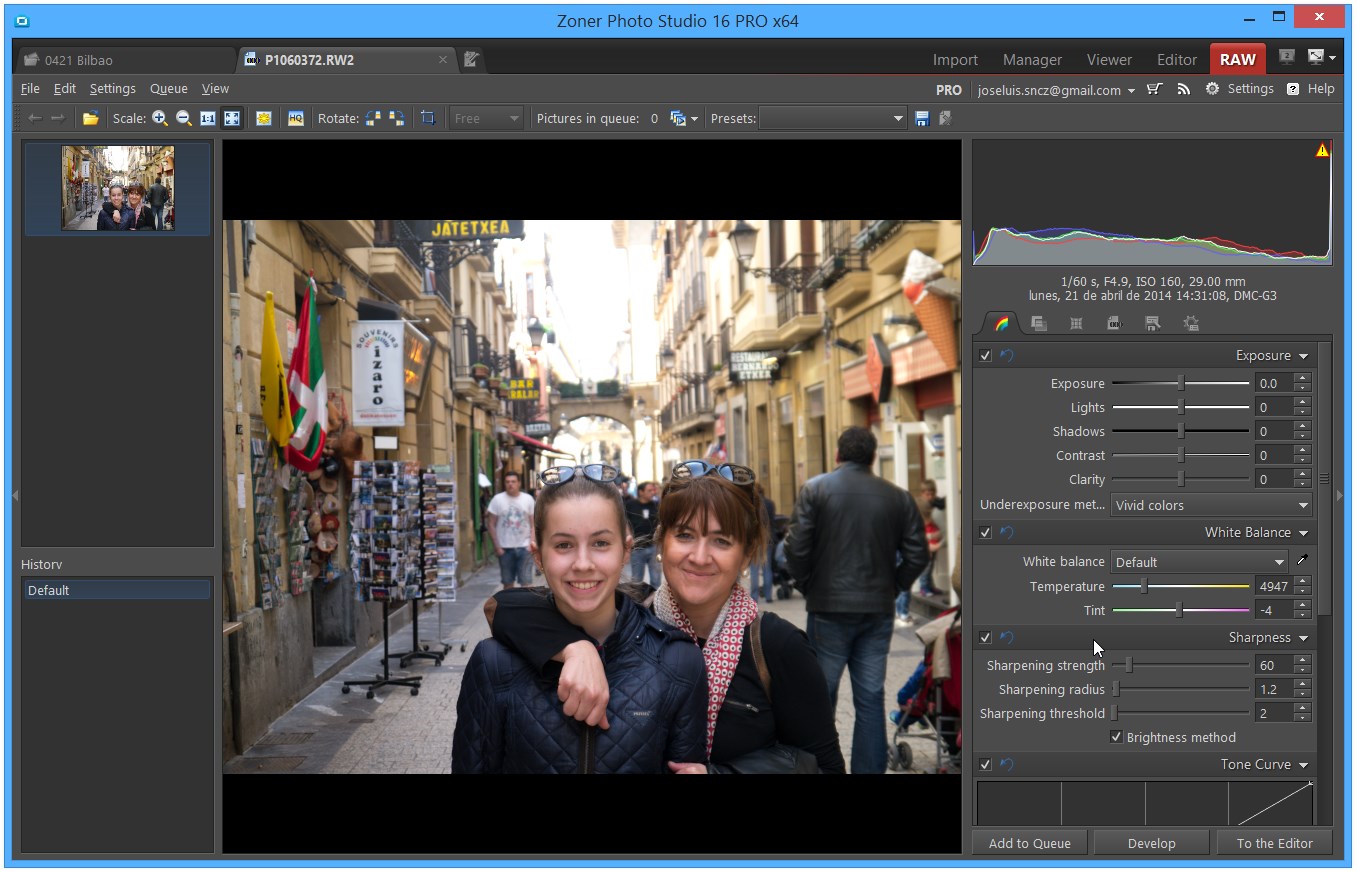This screenshot has width=1357, height=872.
Task: Set scale to 1:1 view
Action: click(x=208, y=118)
